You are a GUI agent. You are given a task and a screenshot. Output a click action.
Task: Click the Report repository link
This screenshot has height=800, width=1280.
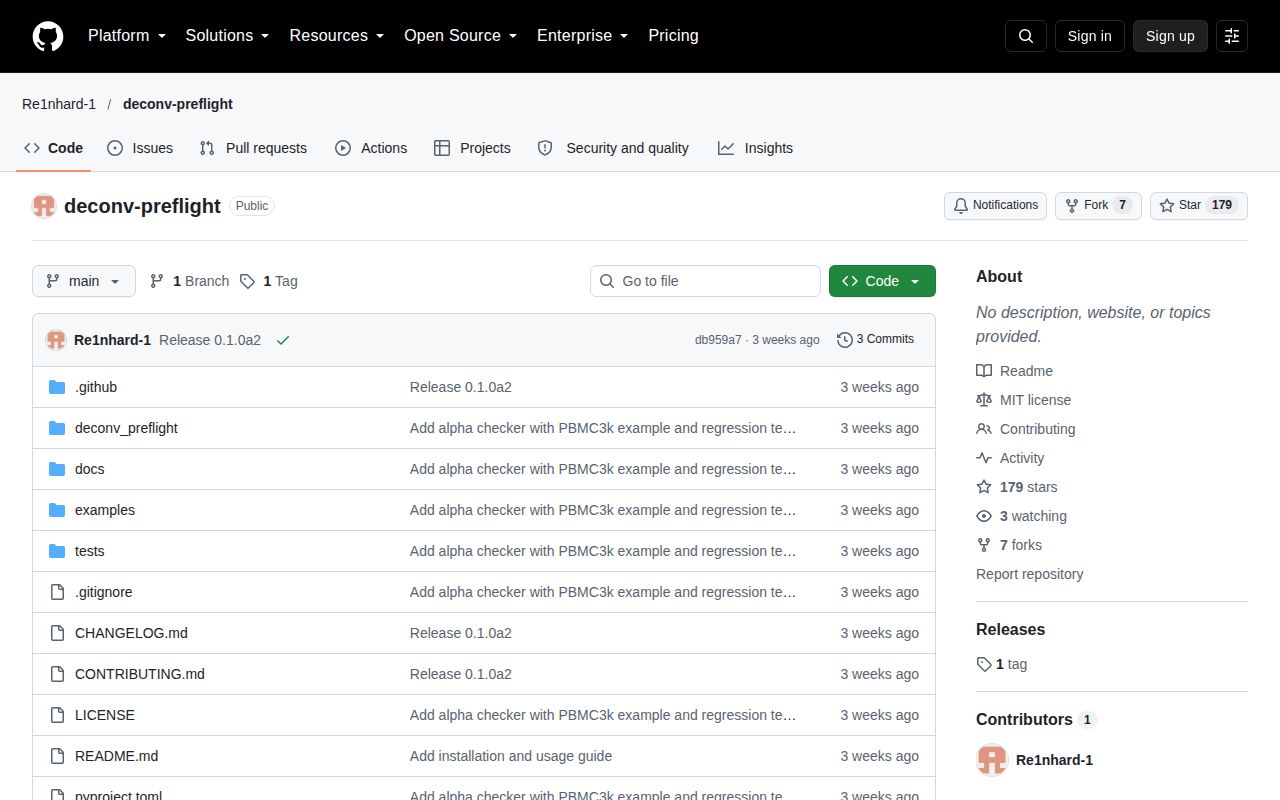(1029, 574)
